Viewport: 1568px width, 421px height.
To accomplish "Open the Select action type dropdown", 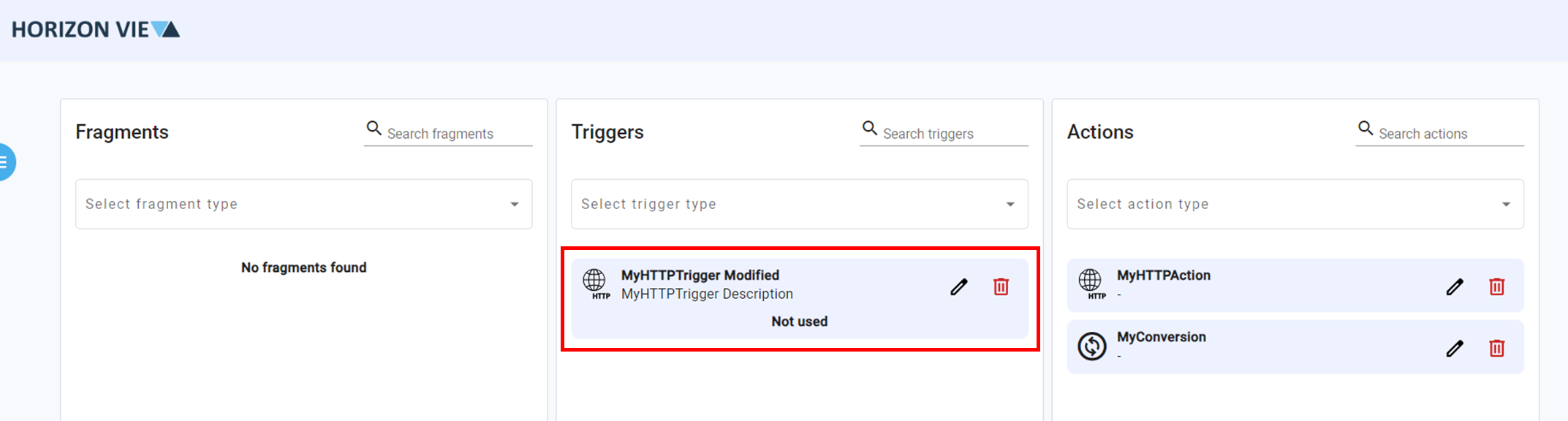I will pyautogui.click(x=1295, y=204).
